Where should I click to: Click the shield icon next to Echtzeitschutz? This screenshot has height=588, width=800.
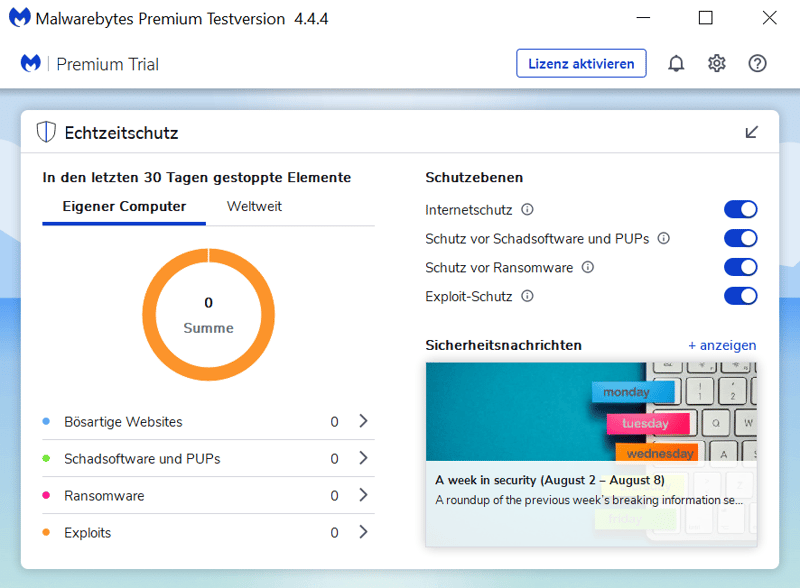pos(46,132)
